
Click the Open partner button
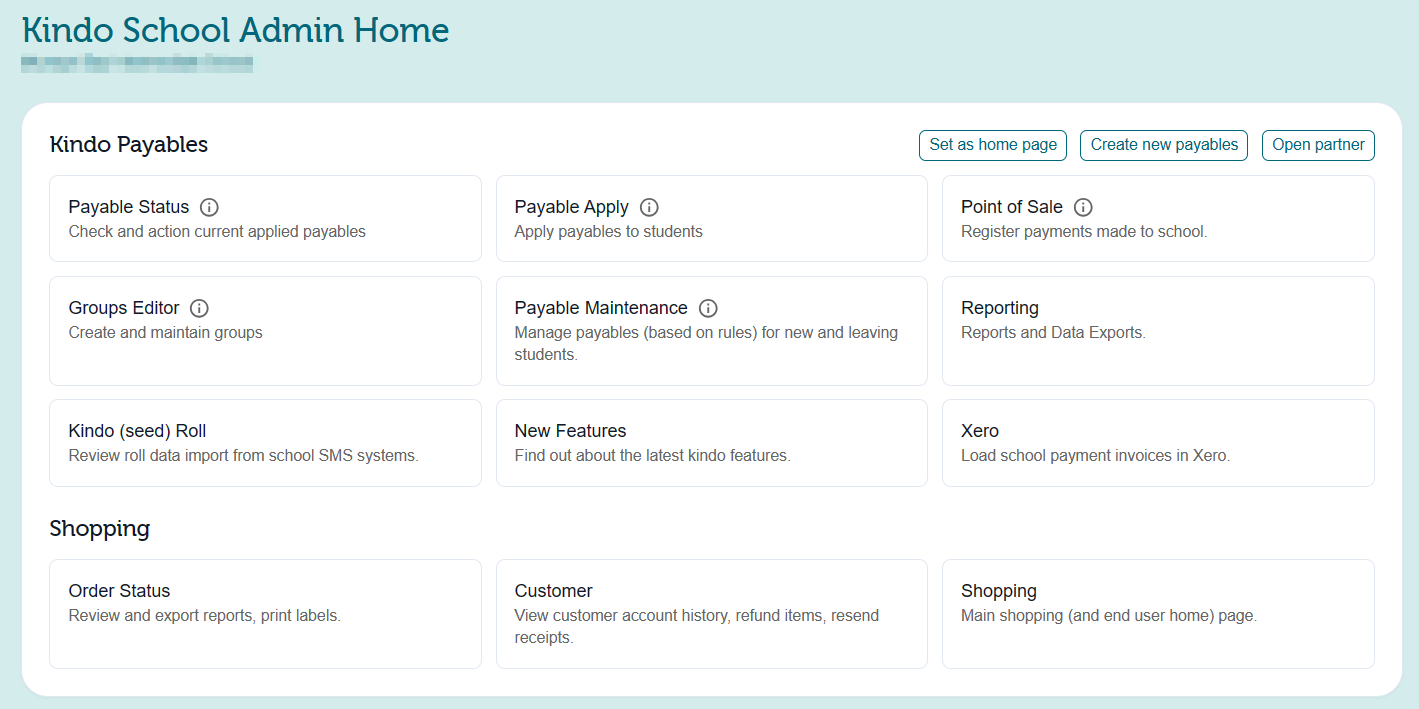click(1318, 145)
